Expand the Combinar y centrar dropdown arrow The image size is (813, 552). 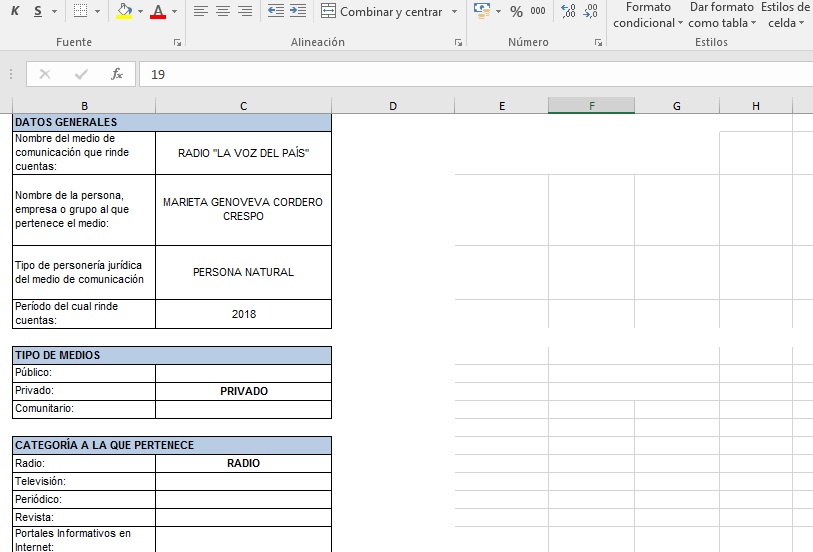[454, 12]
